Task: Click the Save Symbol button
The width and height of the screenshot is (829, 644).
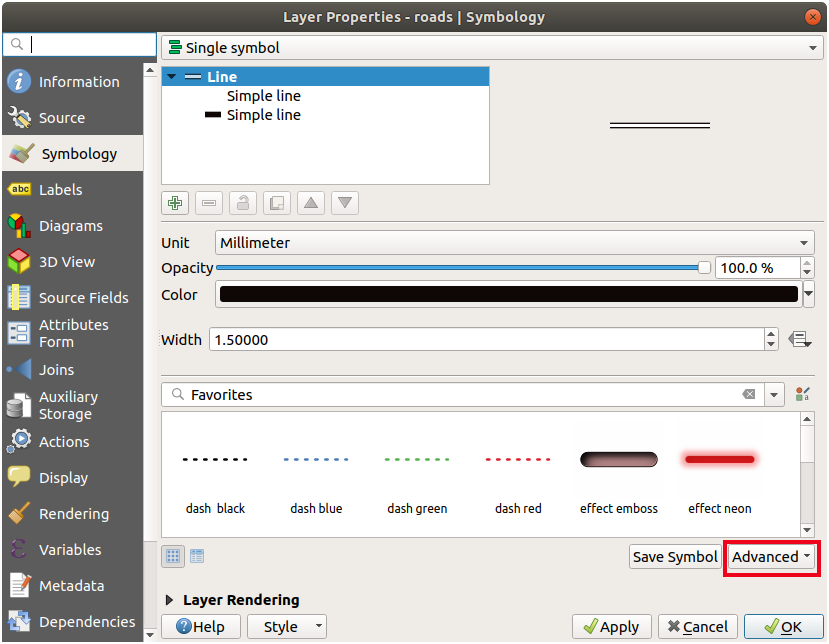Action: point(675,557)
